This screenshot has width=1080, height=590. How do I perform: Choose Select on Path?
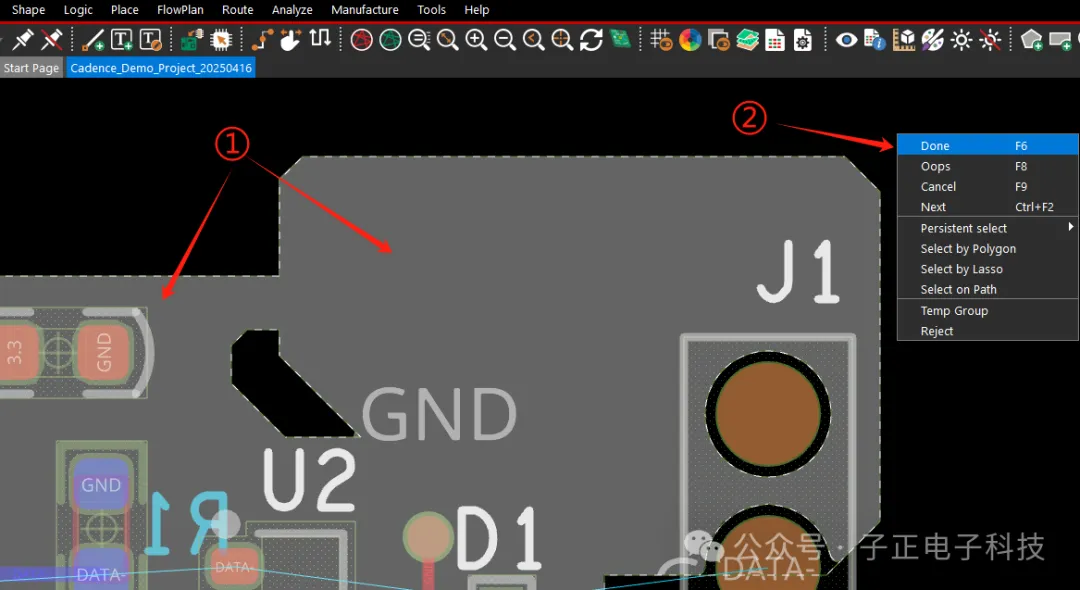[x=988, y=289]
